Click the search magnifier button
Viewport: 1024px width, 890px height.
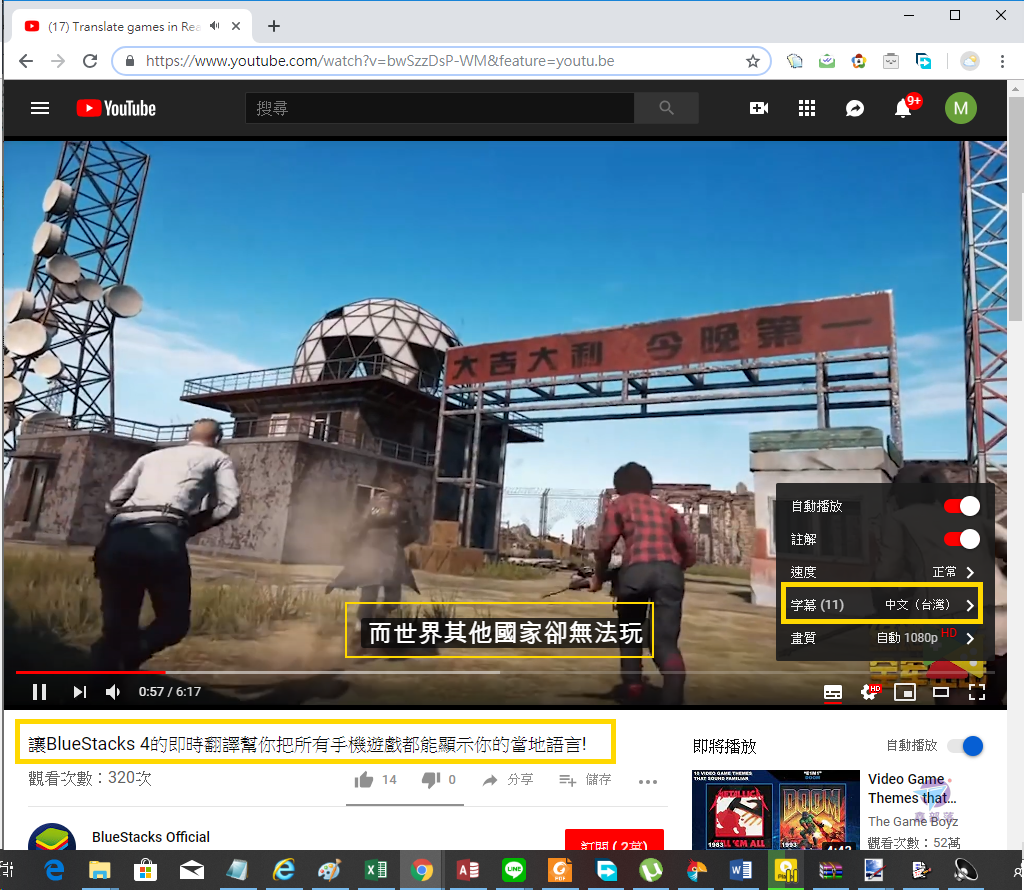666,108
